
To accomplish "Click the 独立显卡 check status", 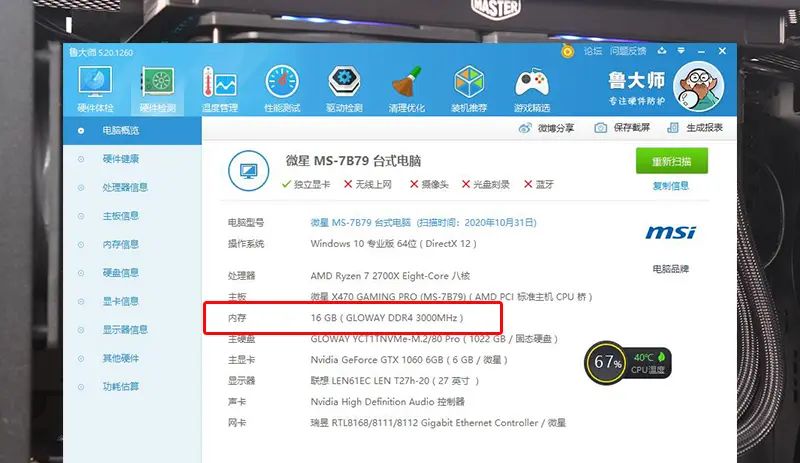I will [x=306, y=184].
